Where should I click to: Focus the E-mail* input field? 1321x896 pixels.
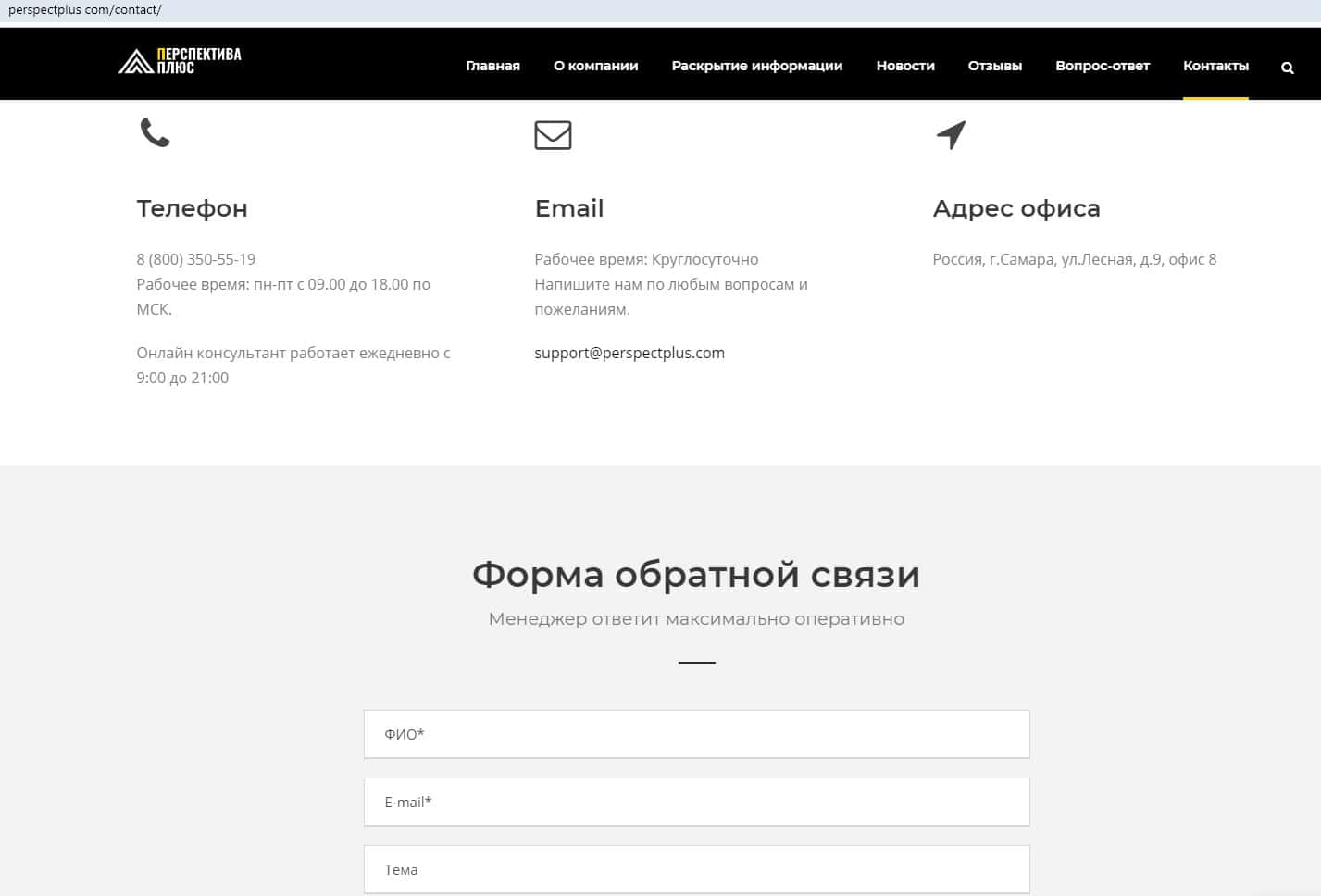coord(697,802)
